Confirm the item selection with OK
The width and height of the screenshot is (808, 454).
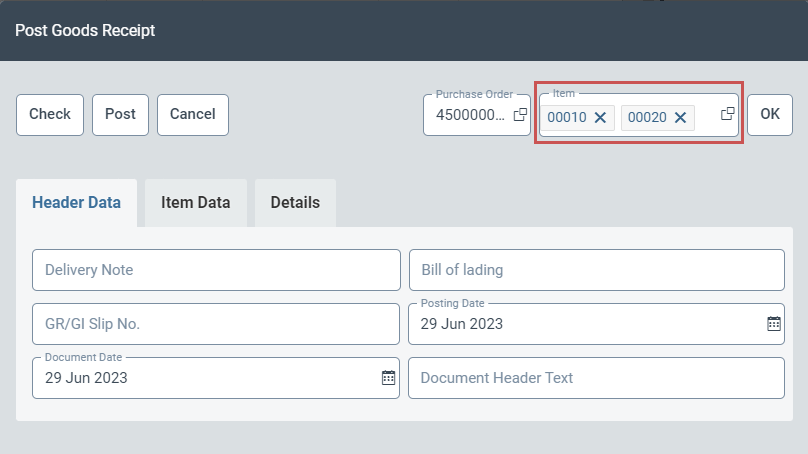tap(769, 115)
